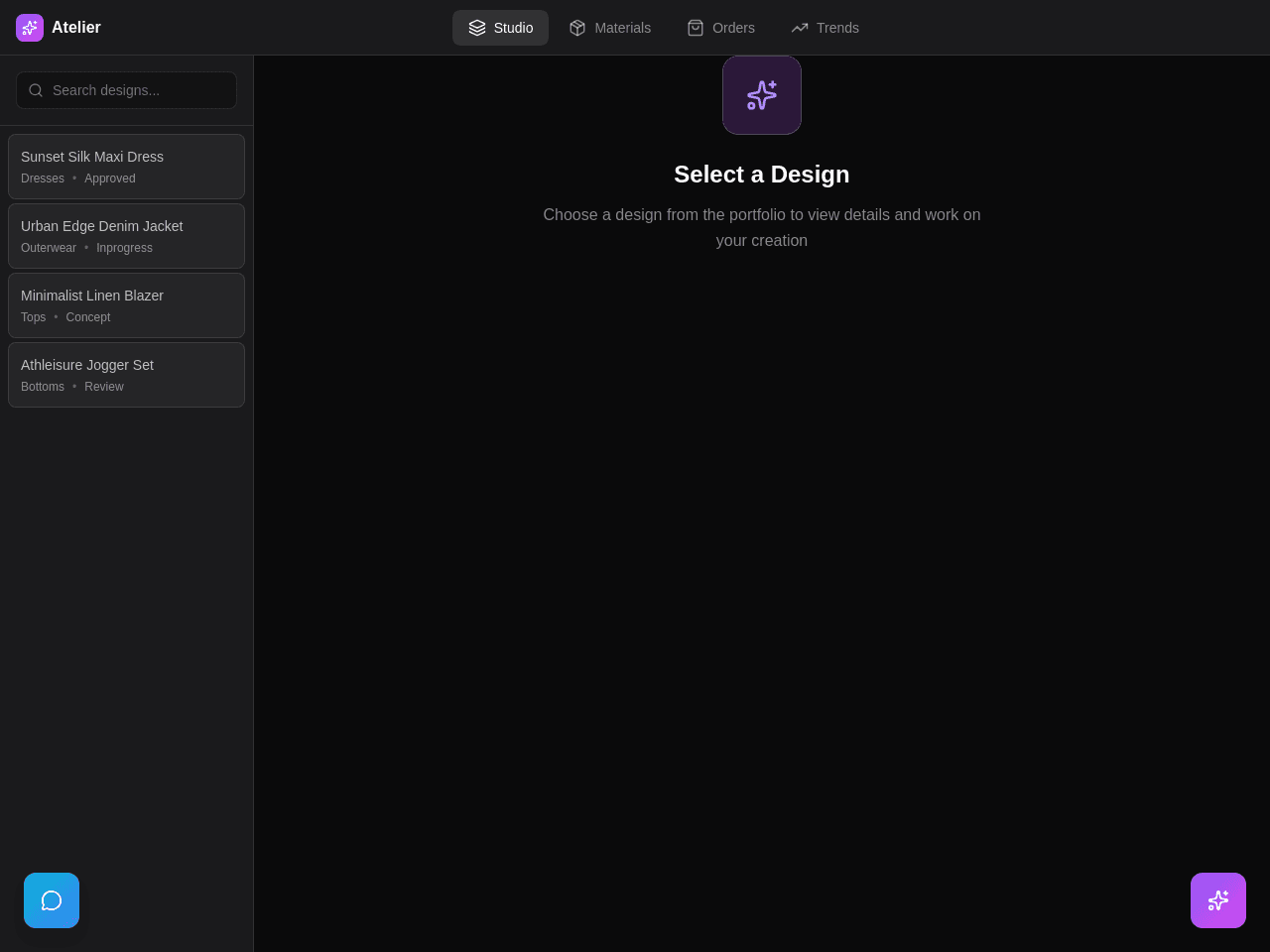Choose the Minimalist Linen Blazer design
1270x952 pixels.
(126, 305)
